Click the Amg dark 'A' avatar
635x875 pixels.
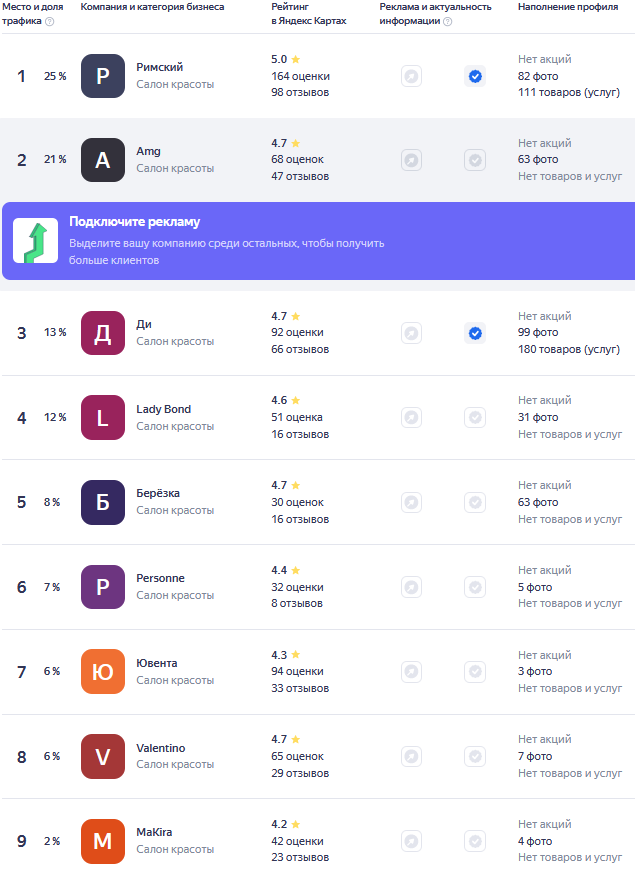pos(103,160)
